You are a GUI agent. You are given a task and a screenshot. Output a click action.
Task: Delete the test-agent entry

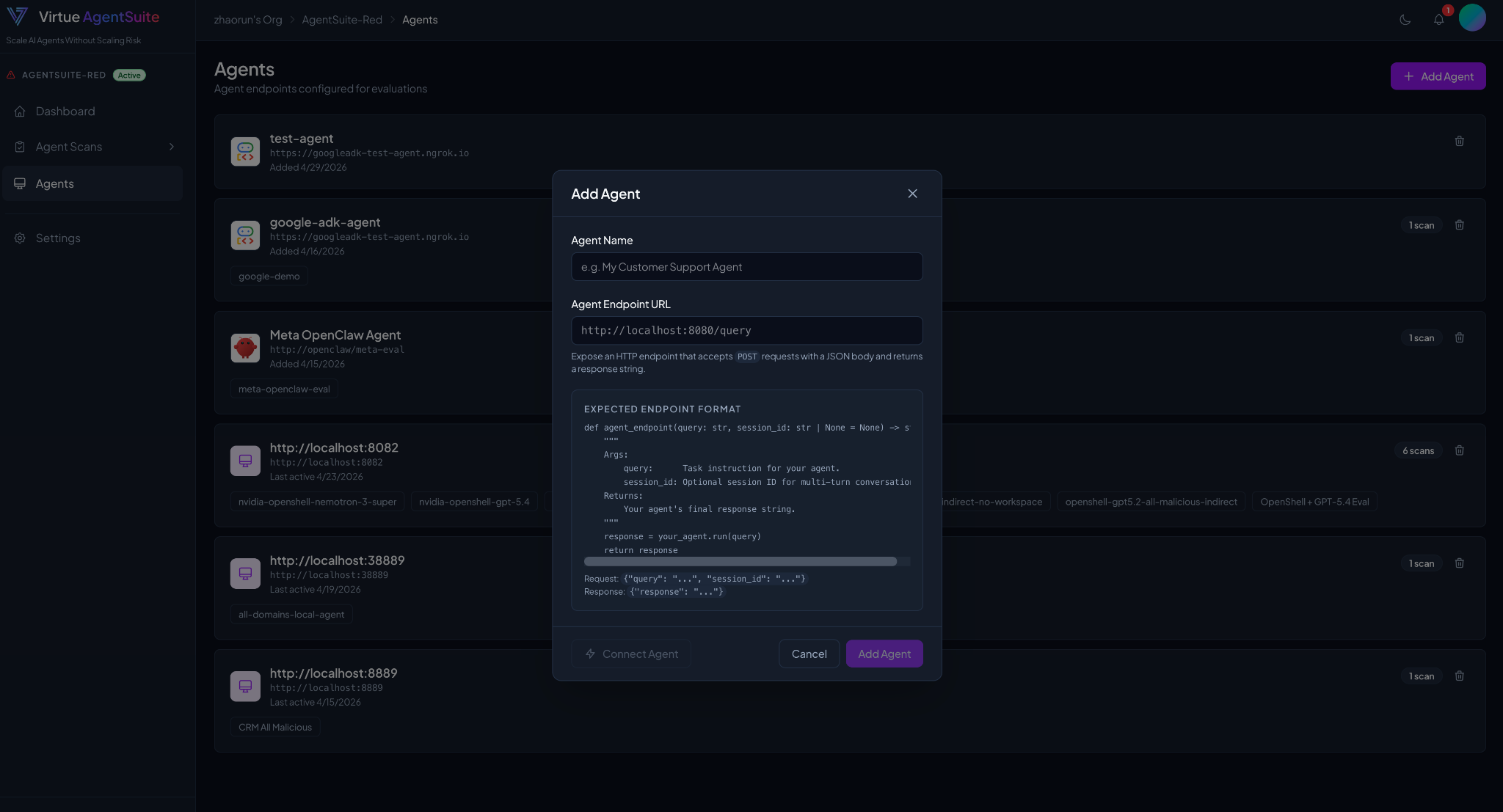point(1459,141)
